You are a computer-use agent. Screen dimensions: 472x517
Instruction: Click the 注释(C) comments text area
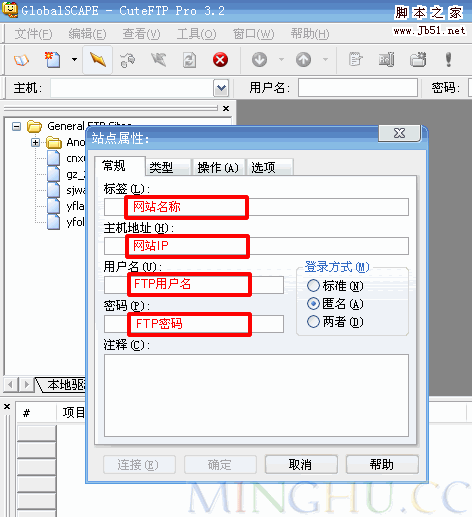(256, 395)
